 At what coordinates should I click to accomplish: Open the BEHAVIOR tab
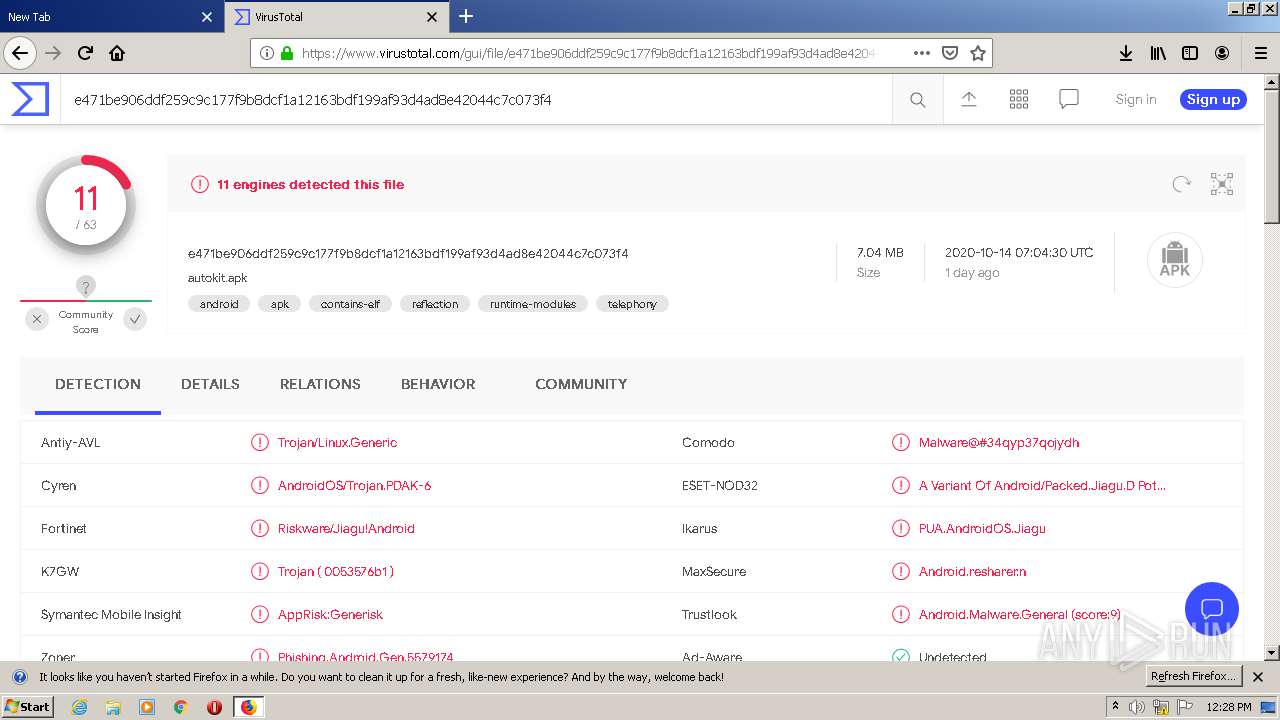438,384
